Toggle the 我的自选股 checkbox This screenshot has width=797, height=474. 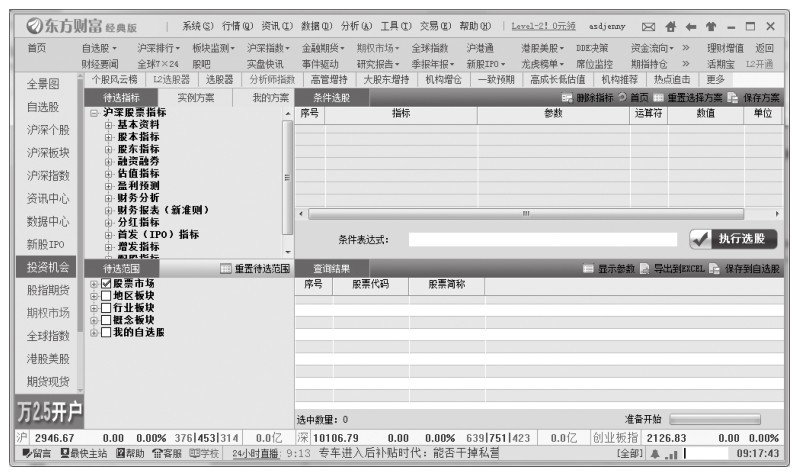(106, 332)
